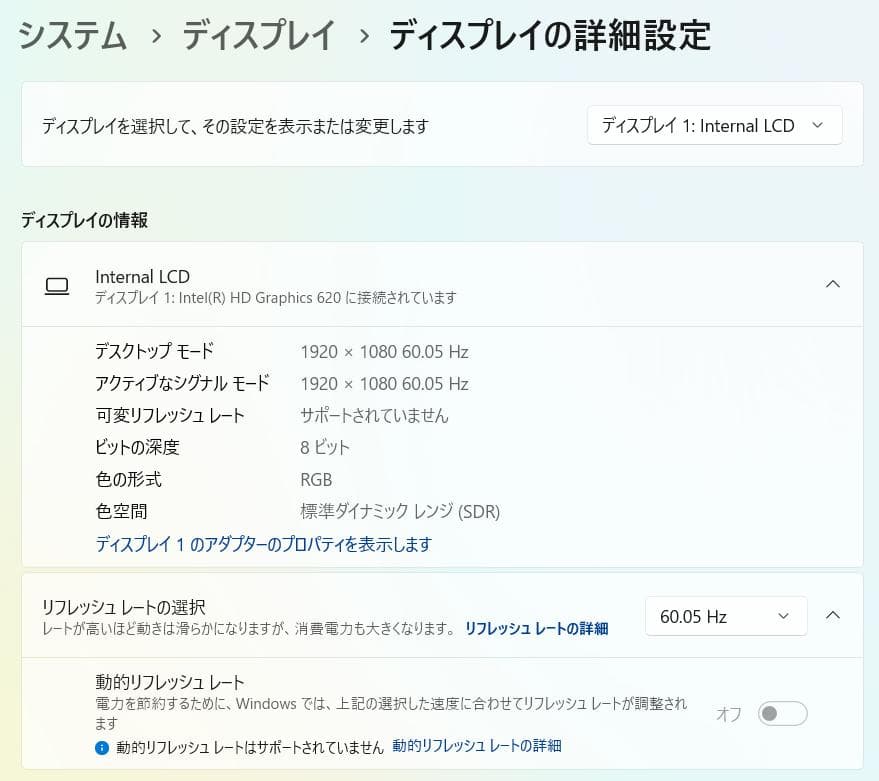
Task: Click the アクティブなシグナル モード label
Action: [182, 383]
